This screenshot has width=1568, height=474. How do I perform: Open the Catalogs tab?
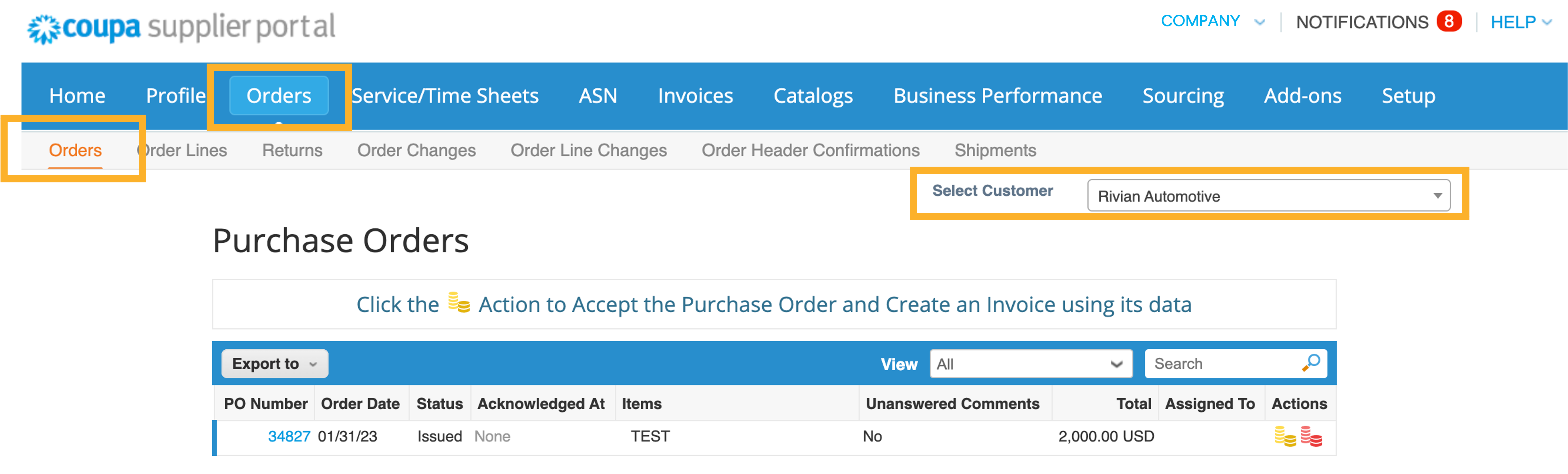coord(813,96)
